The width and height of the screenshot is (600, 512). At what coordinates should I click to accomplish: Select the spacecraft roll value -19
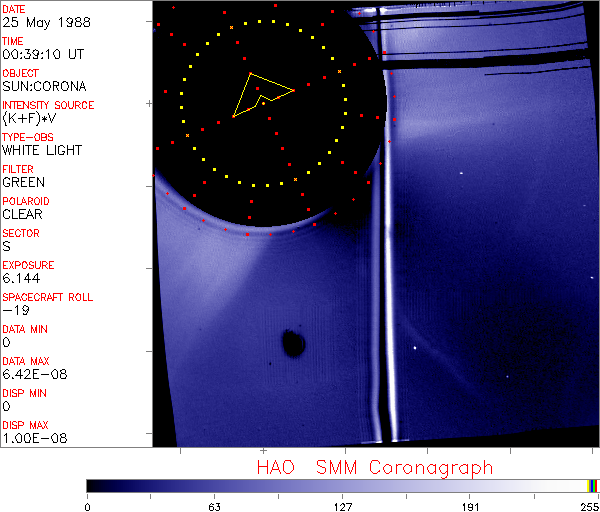(x=15, y=310)
